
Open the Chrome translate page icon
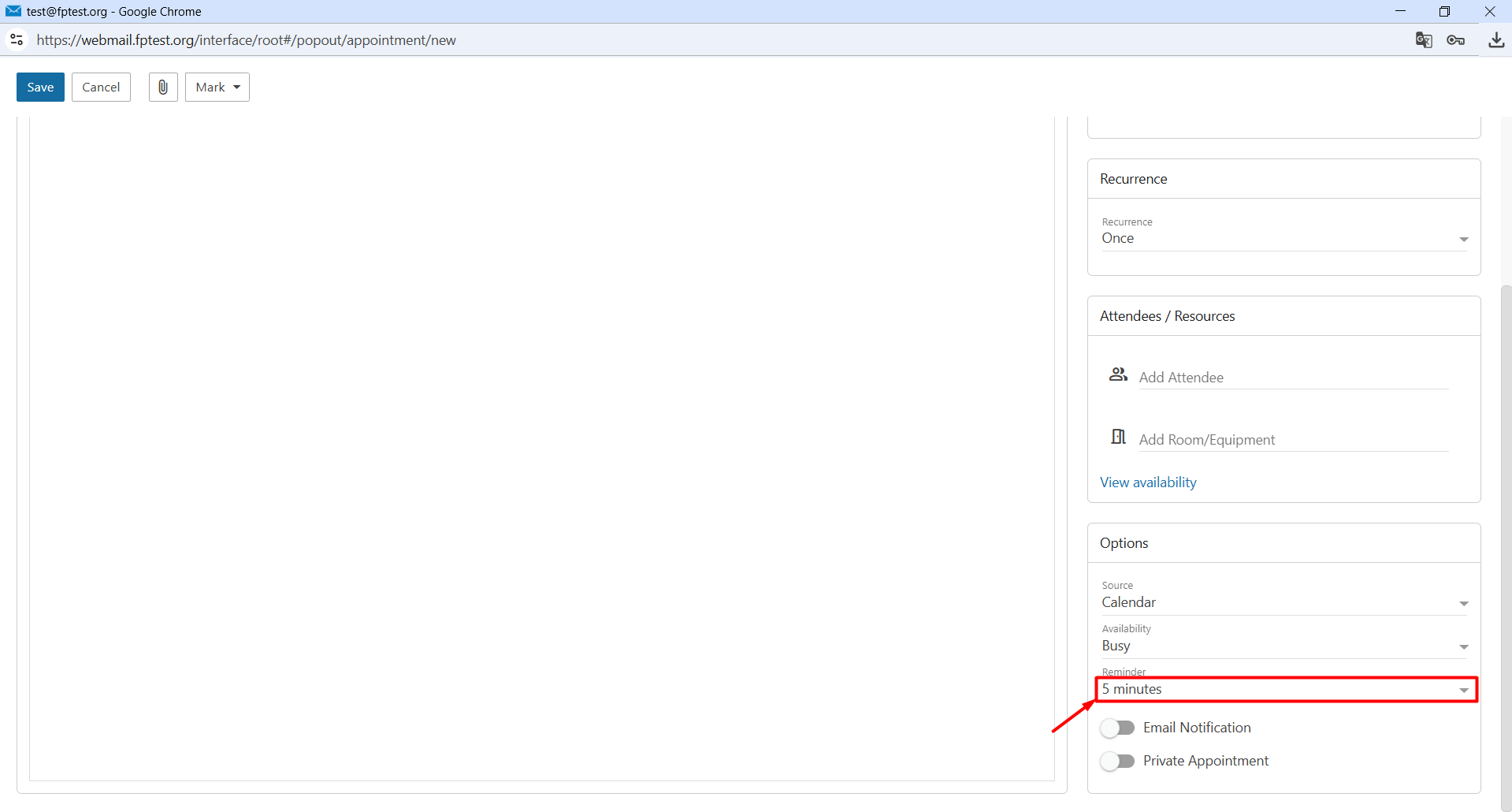[1424, 40]
